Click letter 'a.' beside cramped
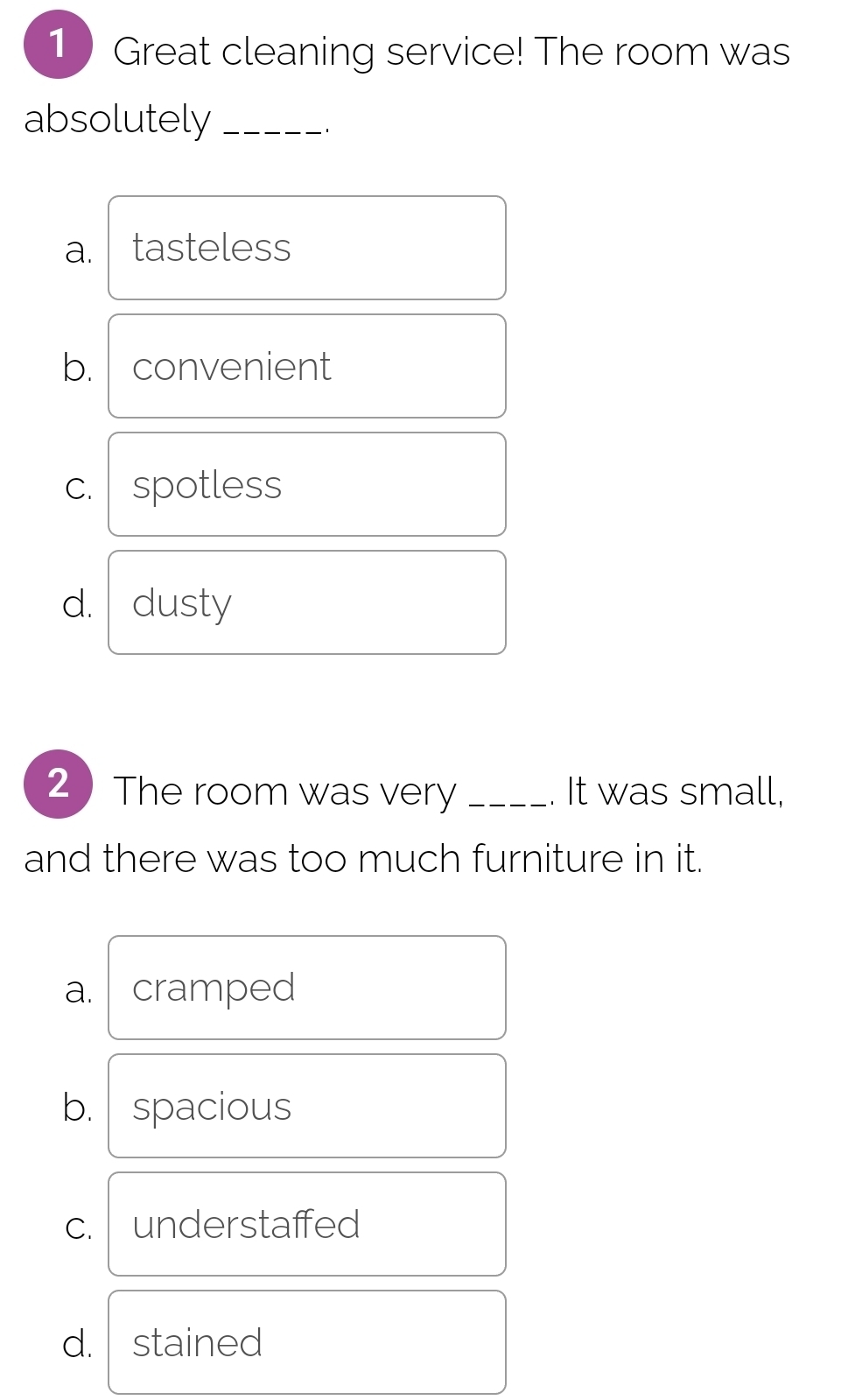 [x=78, y=990]
